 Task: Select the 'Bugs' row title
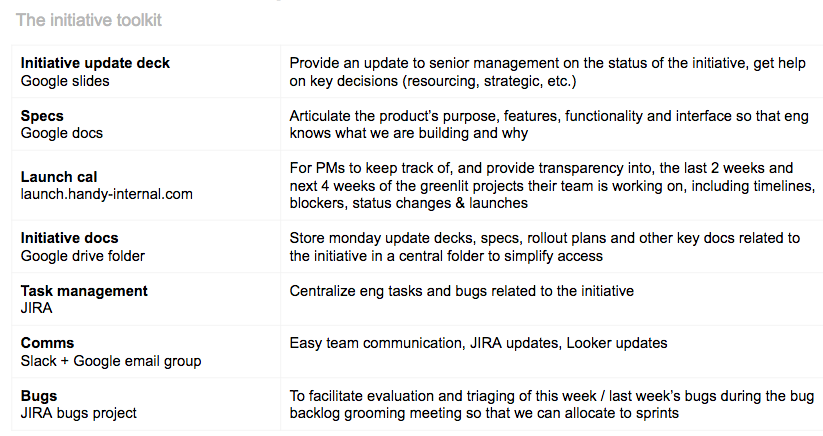click(39, 396)
